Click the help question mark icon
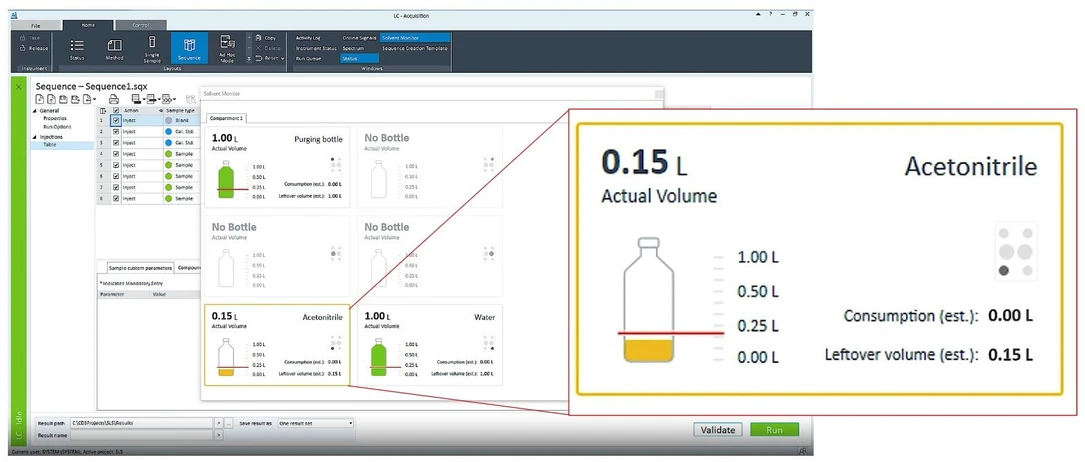This screenshot has width=1085, height=462. point(771,15)
